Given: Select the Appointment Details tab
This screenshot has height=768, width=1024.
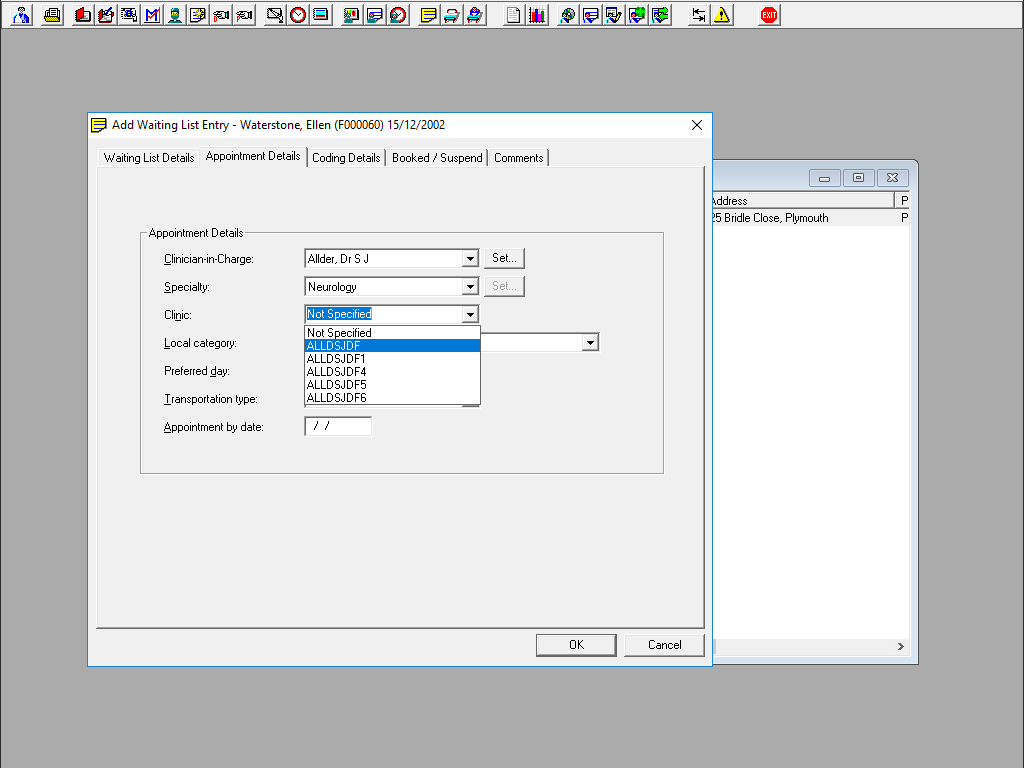Looking at the screenshot, I should point(253,156).
